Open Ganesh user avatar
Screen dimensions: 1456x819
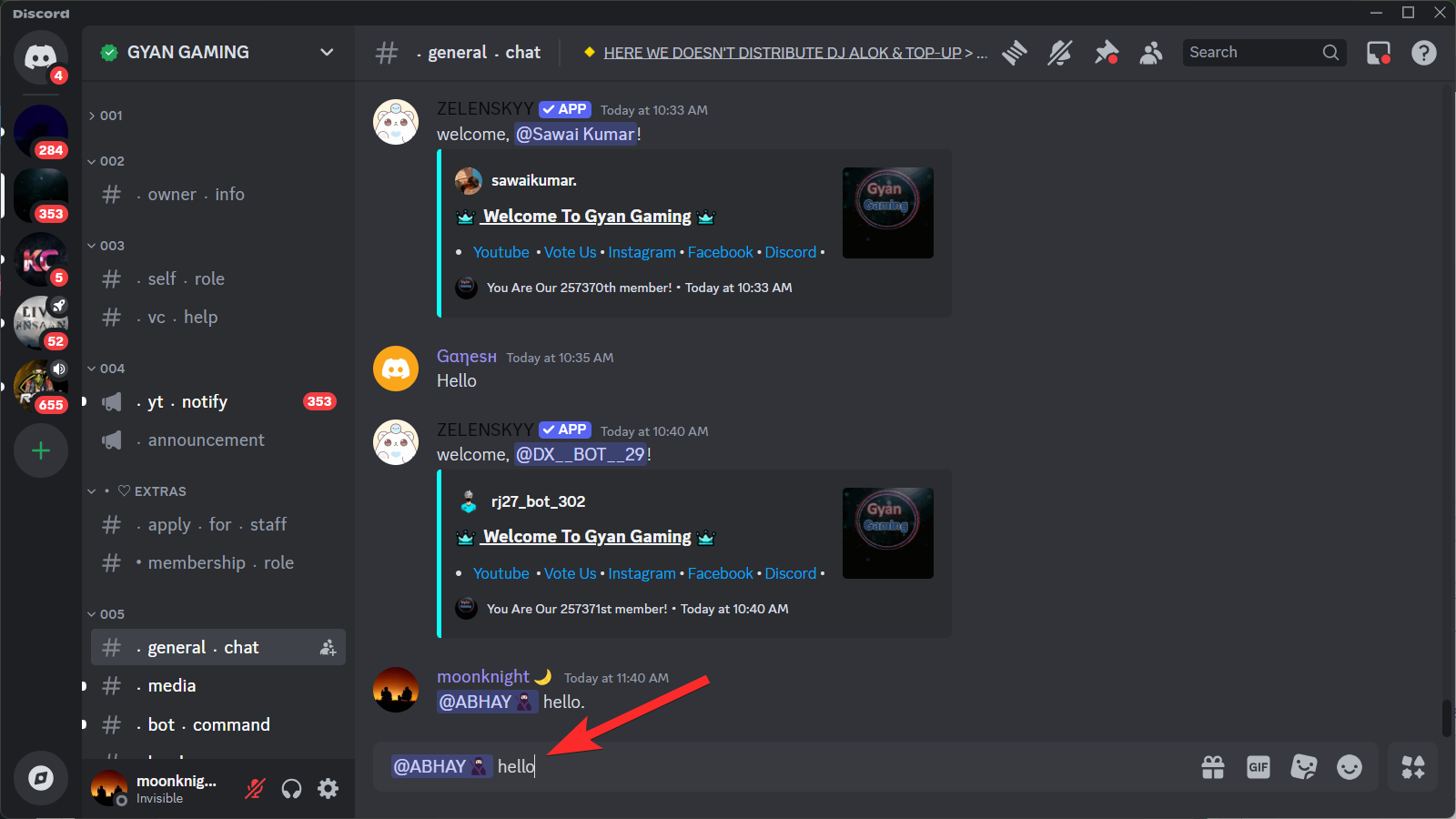pos(396,369)
